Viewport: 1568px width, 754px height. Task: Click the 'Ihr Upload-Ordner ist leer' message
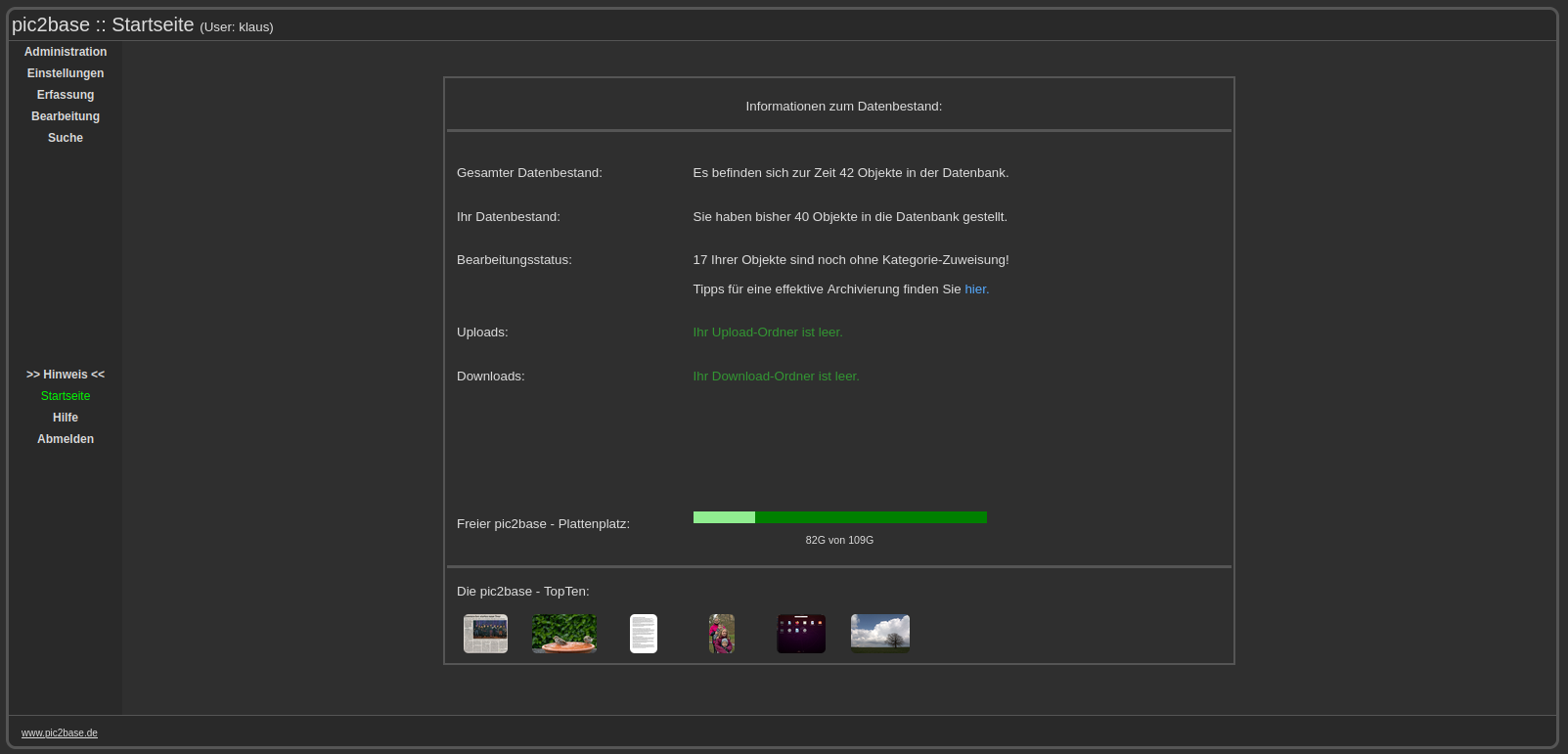(x=768, y=333)
